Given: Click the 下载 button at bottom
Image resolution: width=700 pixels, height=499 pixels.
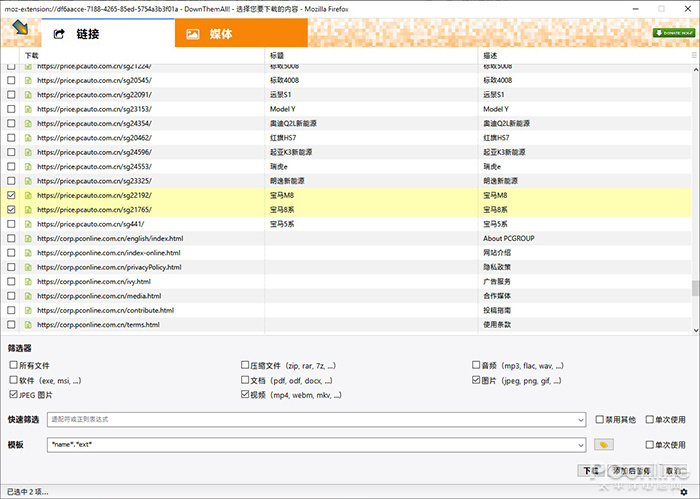Looking at the screenshot, I should pos(592,471).
